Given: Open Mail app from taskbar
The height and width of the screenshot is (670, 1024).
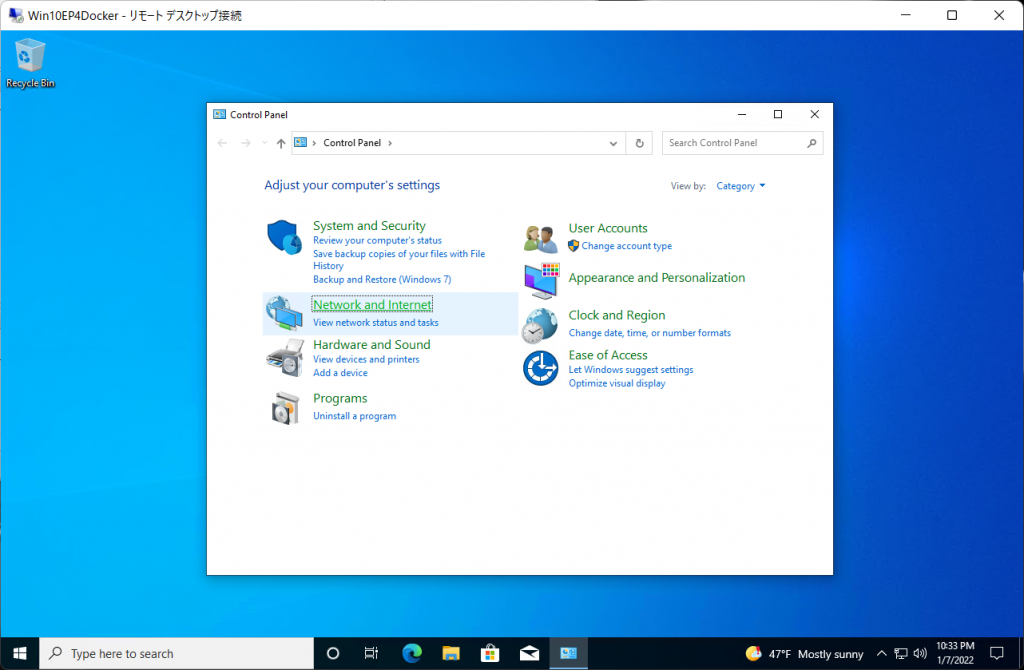Looking at the screenshot, I should (x=529, y=653).
